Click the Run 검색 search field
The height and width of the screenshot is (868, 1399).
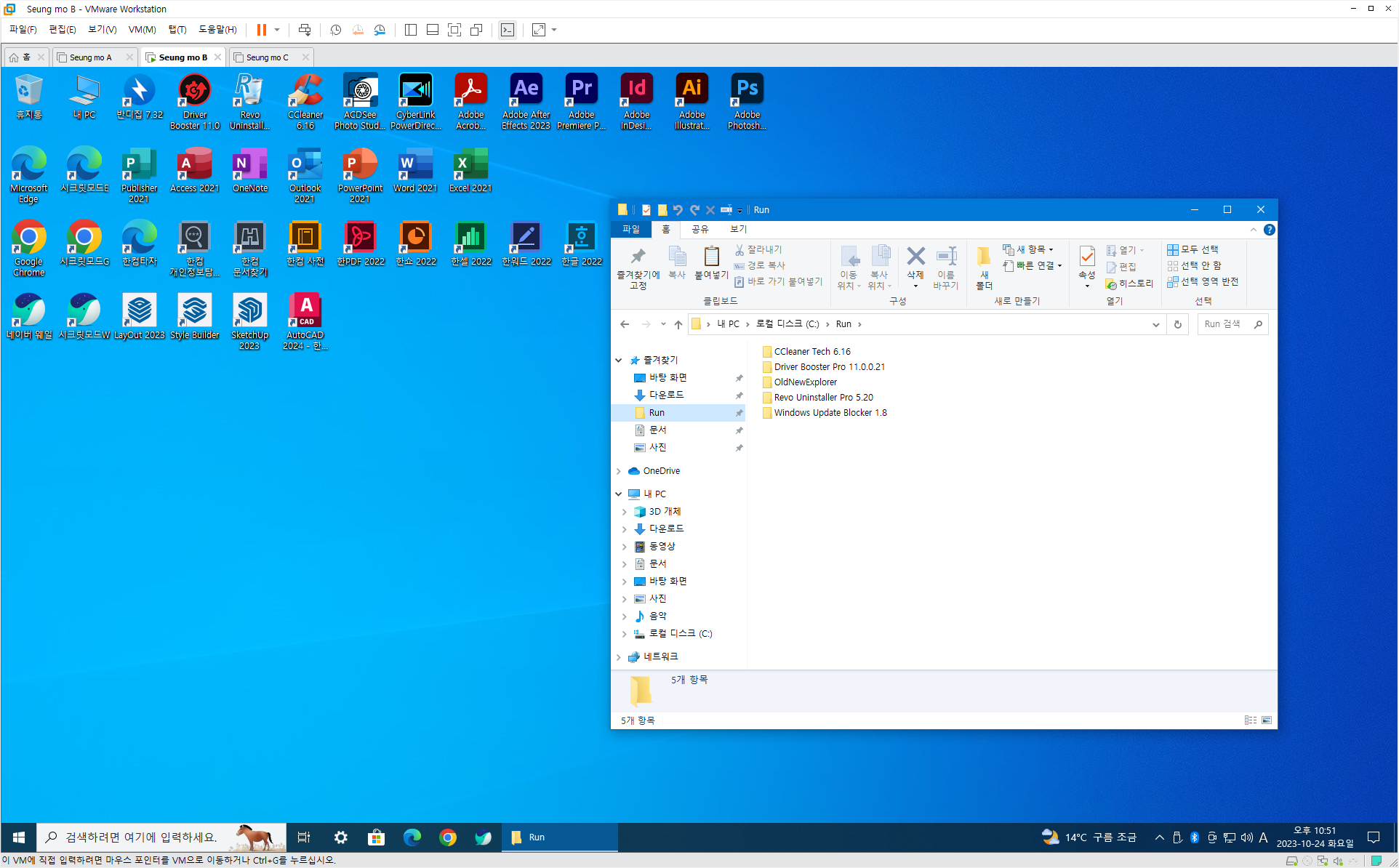point(1225,324)
